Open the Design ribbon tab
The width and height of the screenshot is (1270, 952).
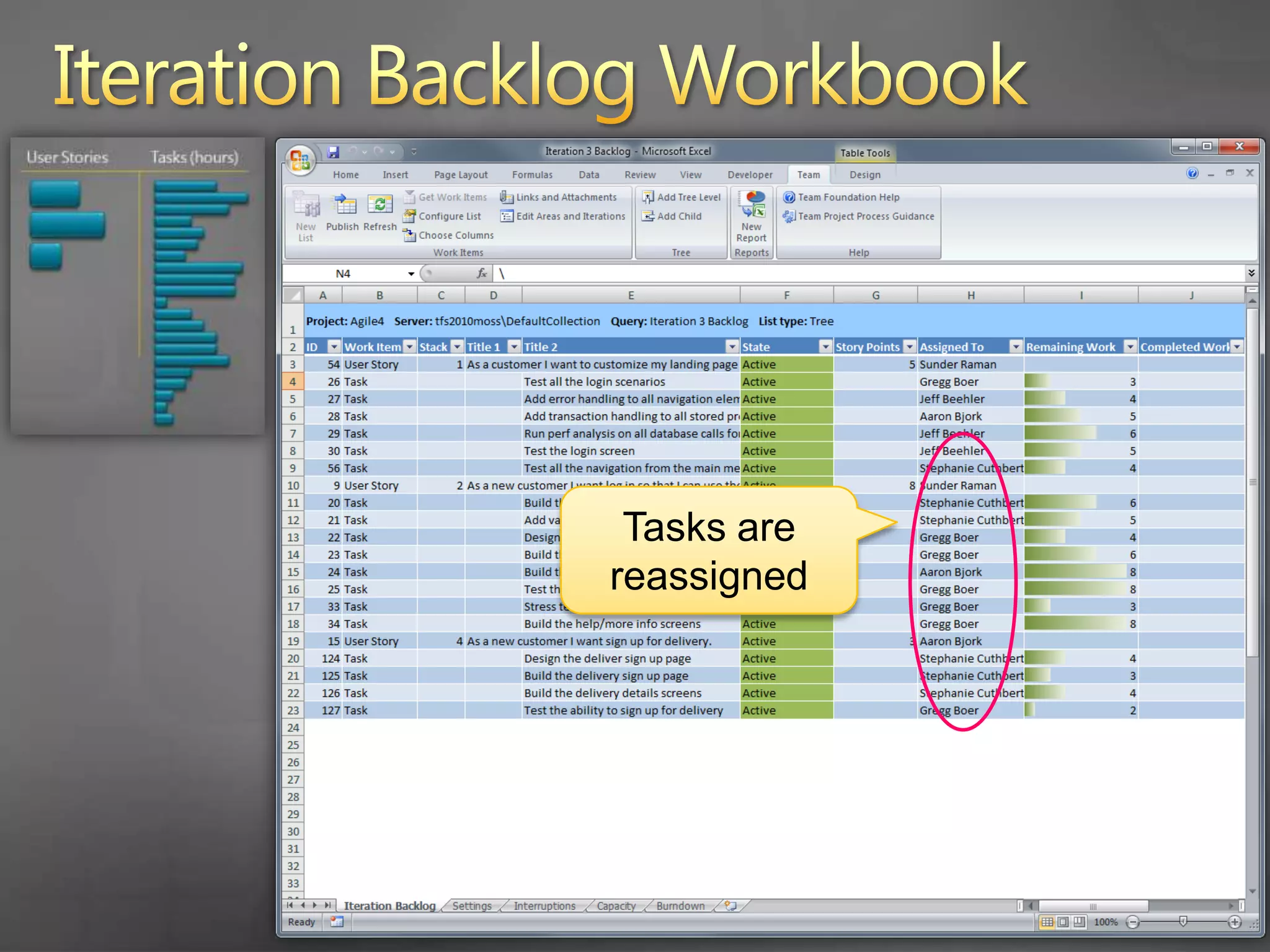pyautogui.click(x=864, y=175)
